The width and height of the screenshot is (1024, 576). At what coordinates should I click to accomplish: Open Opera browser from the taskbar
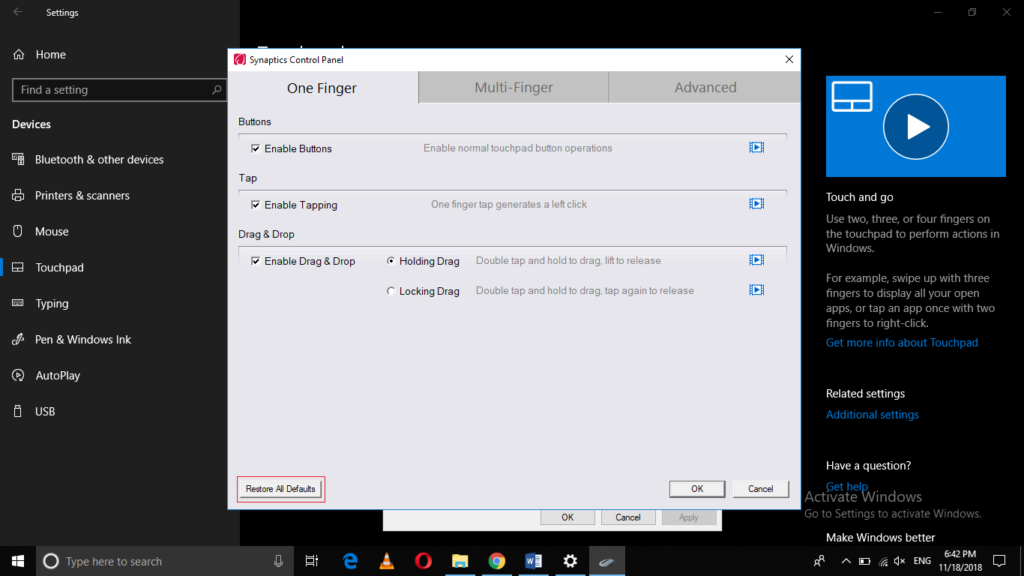tap(423, 561)
